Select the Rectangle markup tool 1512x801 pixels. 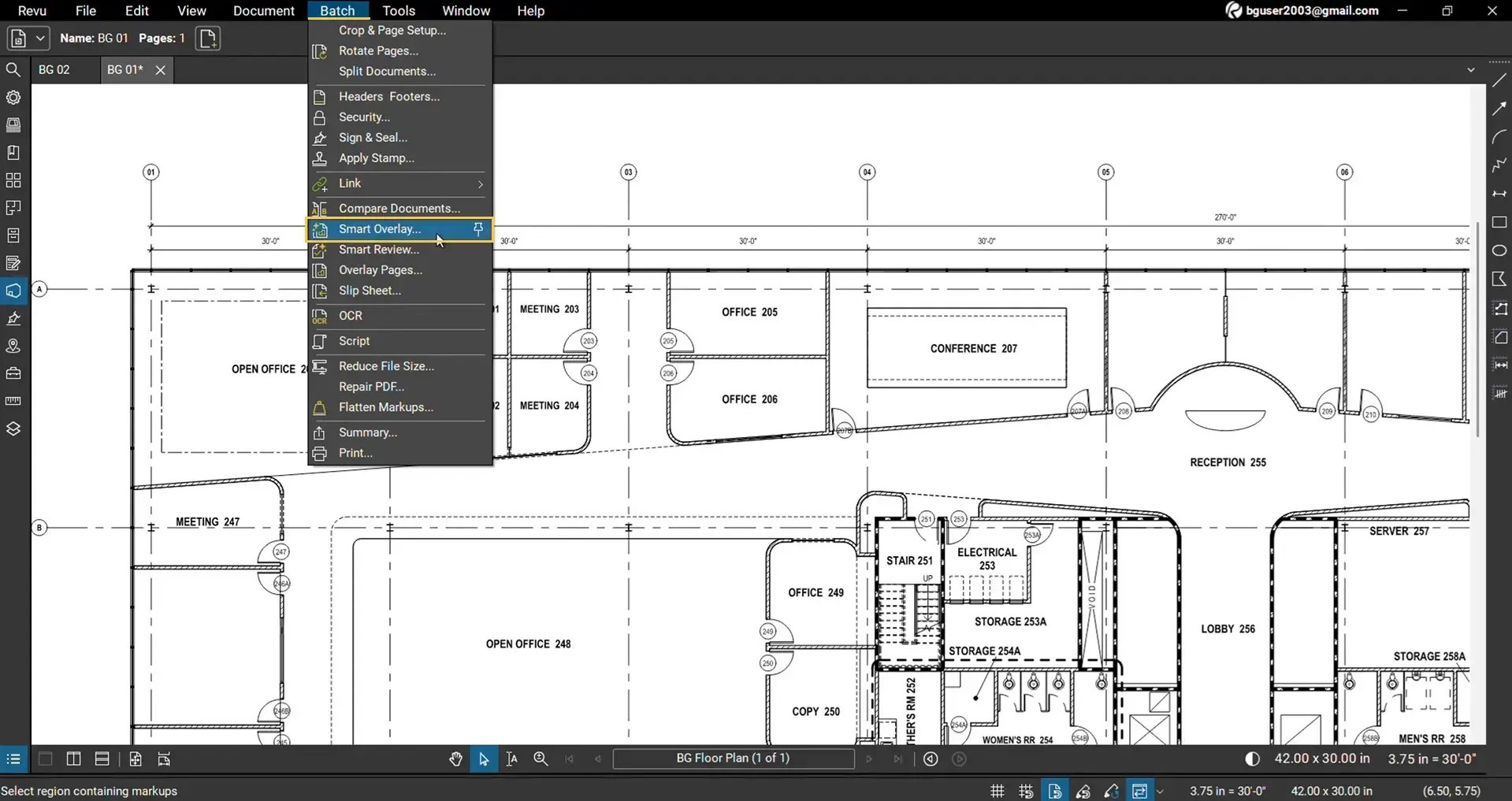pyautogui.click(x=1499, y=222)
